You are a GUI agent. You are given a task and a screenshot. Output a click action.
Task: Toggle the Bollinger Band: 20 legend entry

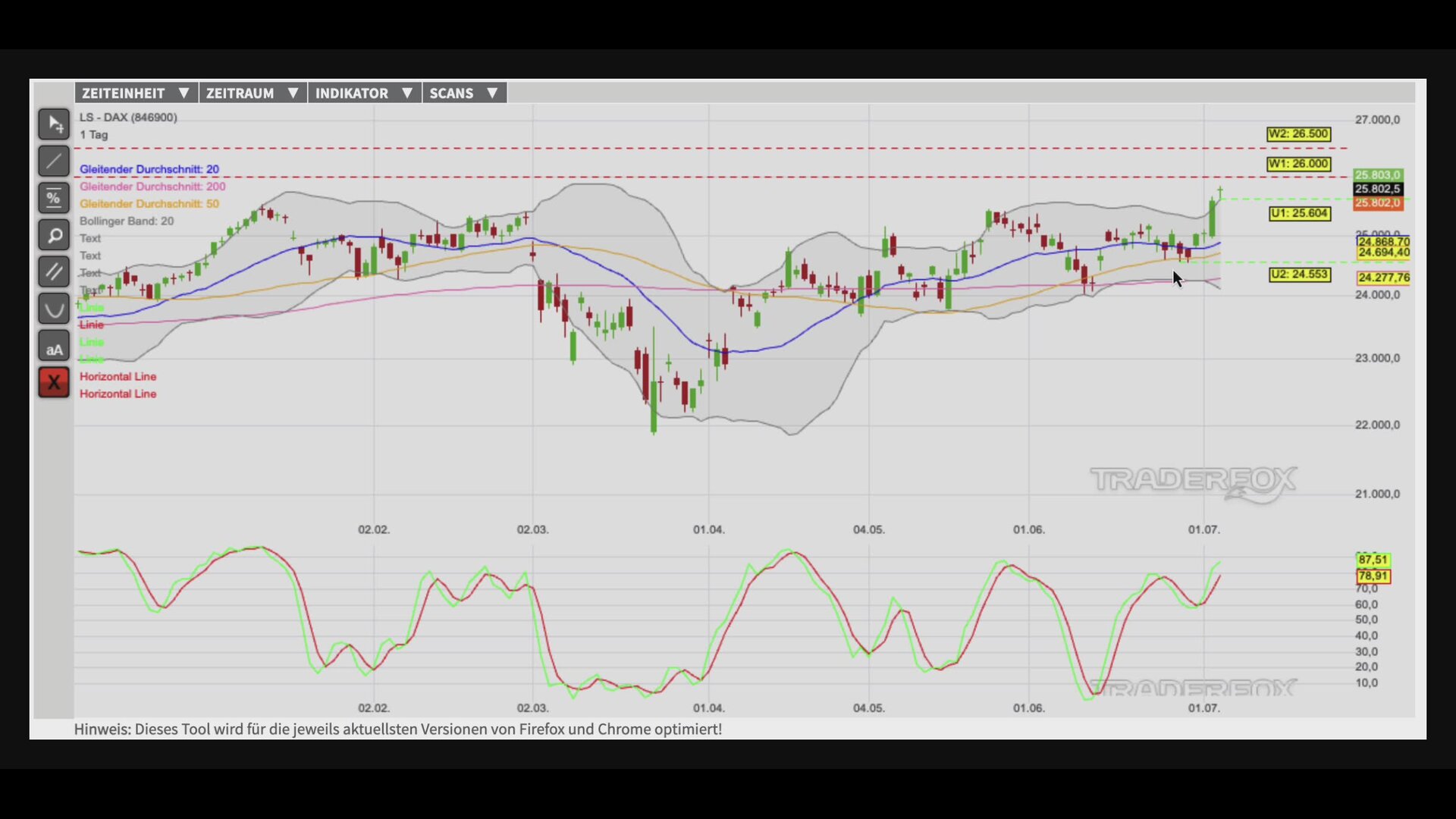(127, 221)
